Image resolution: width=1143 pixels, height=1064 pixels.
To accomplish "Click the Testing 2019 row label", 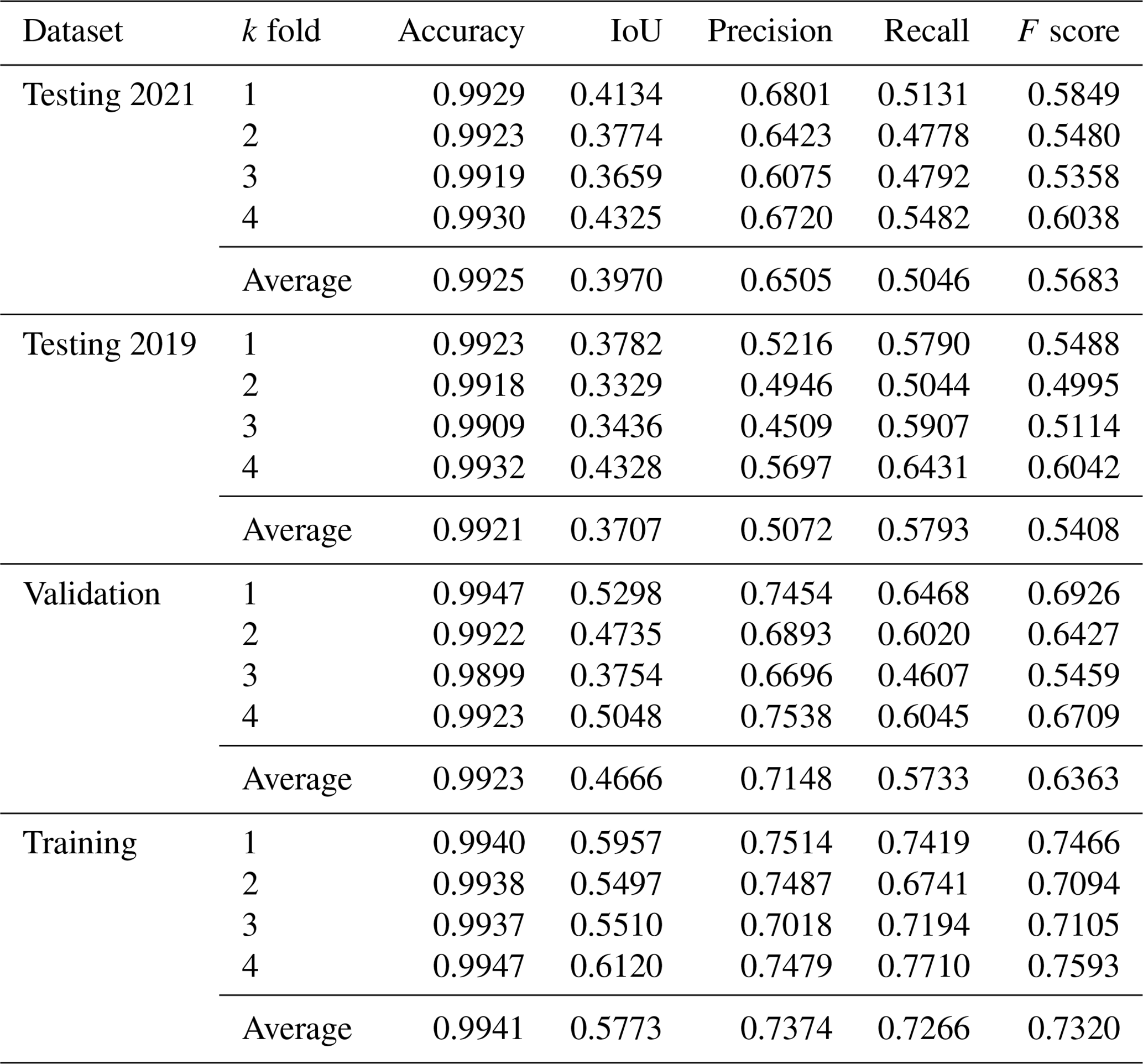I will click(x=109, y=345).
